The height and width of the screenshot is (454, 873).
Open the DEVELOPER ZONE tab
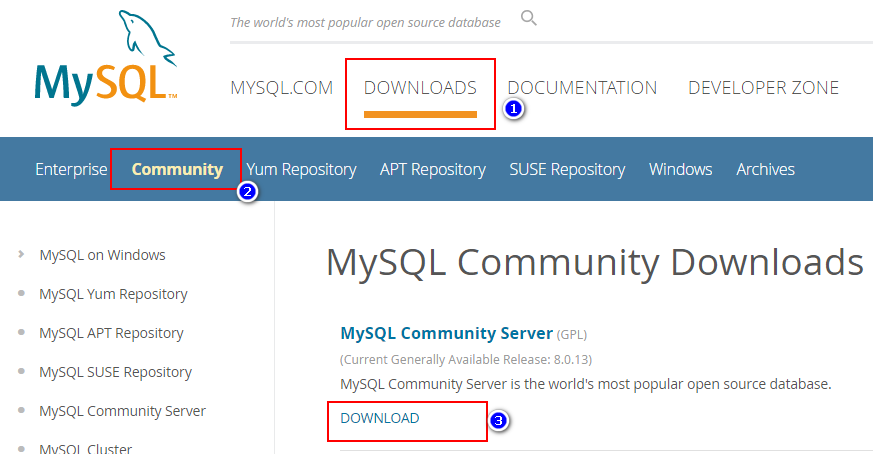click(x=763, y=87)
